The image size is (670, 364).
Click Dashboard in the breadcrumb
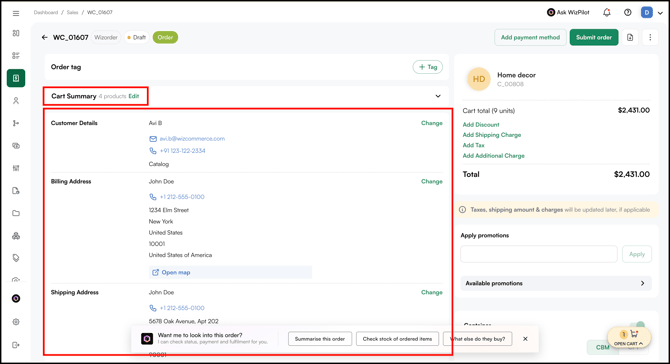tap(46, 12)
